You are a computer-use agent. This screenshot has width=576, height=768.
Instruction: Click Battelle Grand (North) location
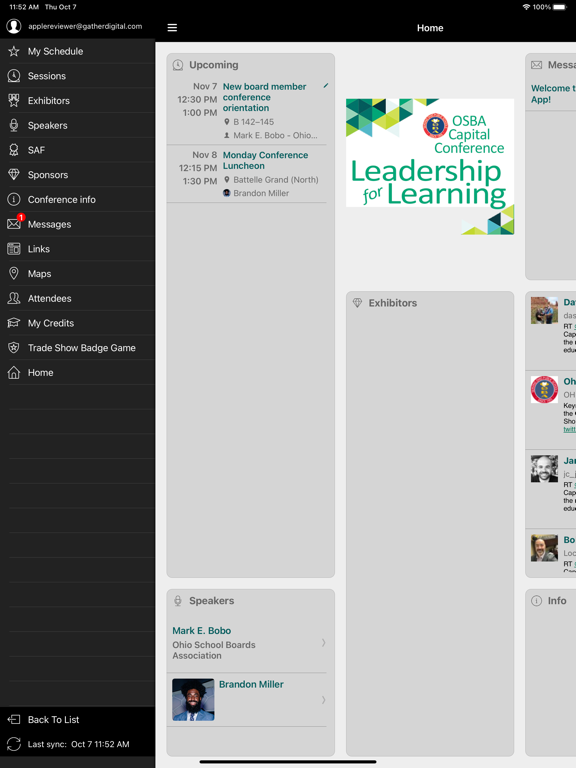click(276, 180)
